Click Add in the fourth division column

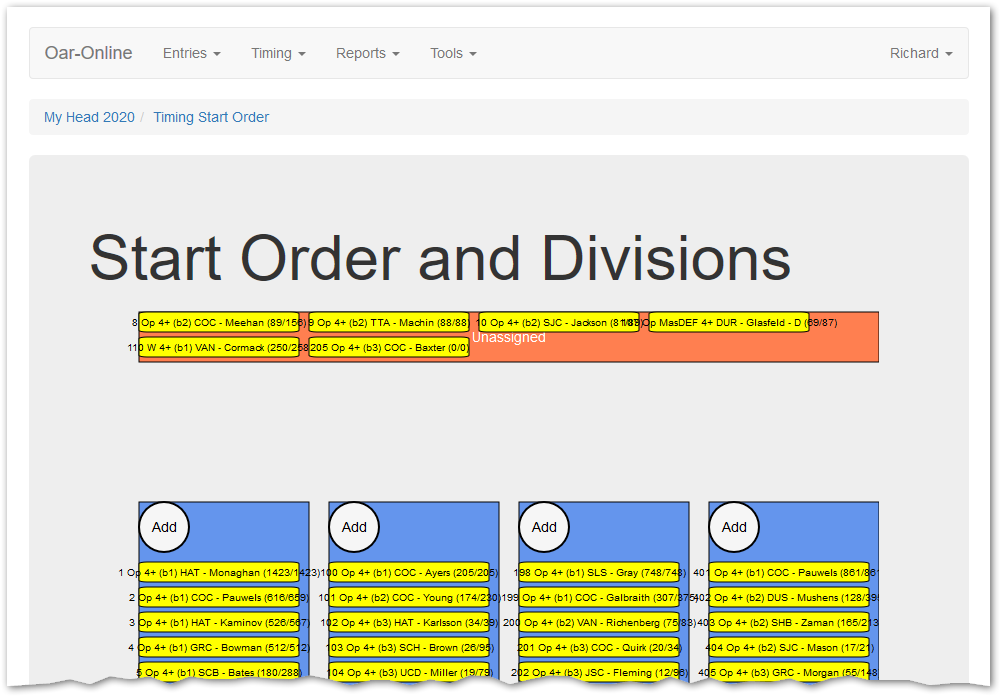(734, 527)
